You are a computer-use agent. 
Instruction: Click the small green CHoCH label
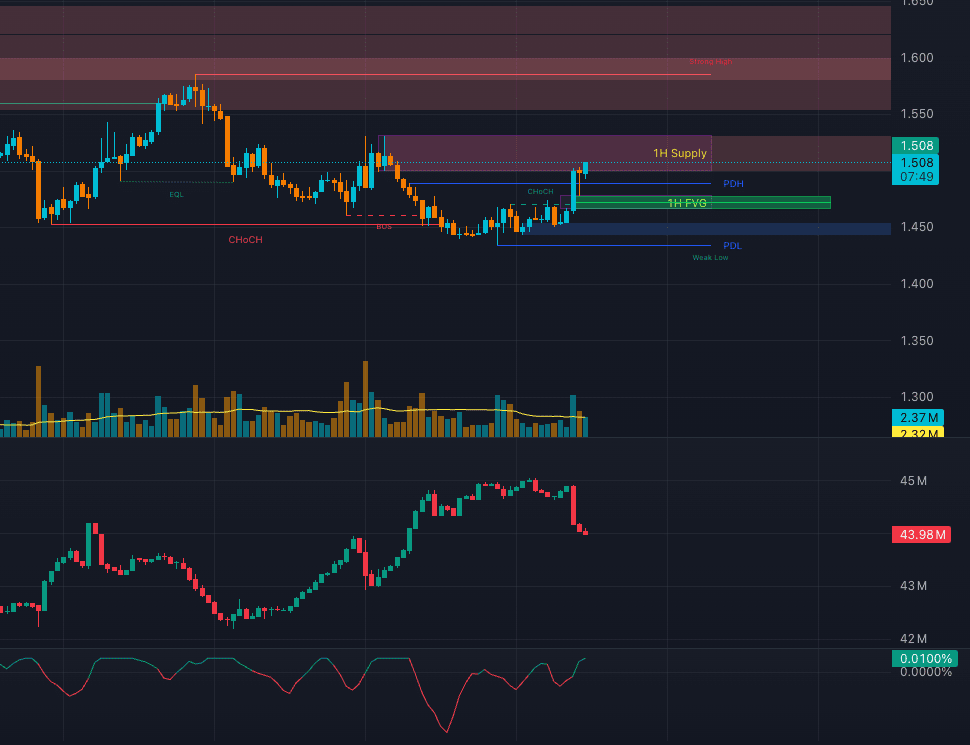tap(540, 191)
